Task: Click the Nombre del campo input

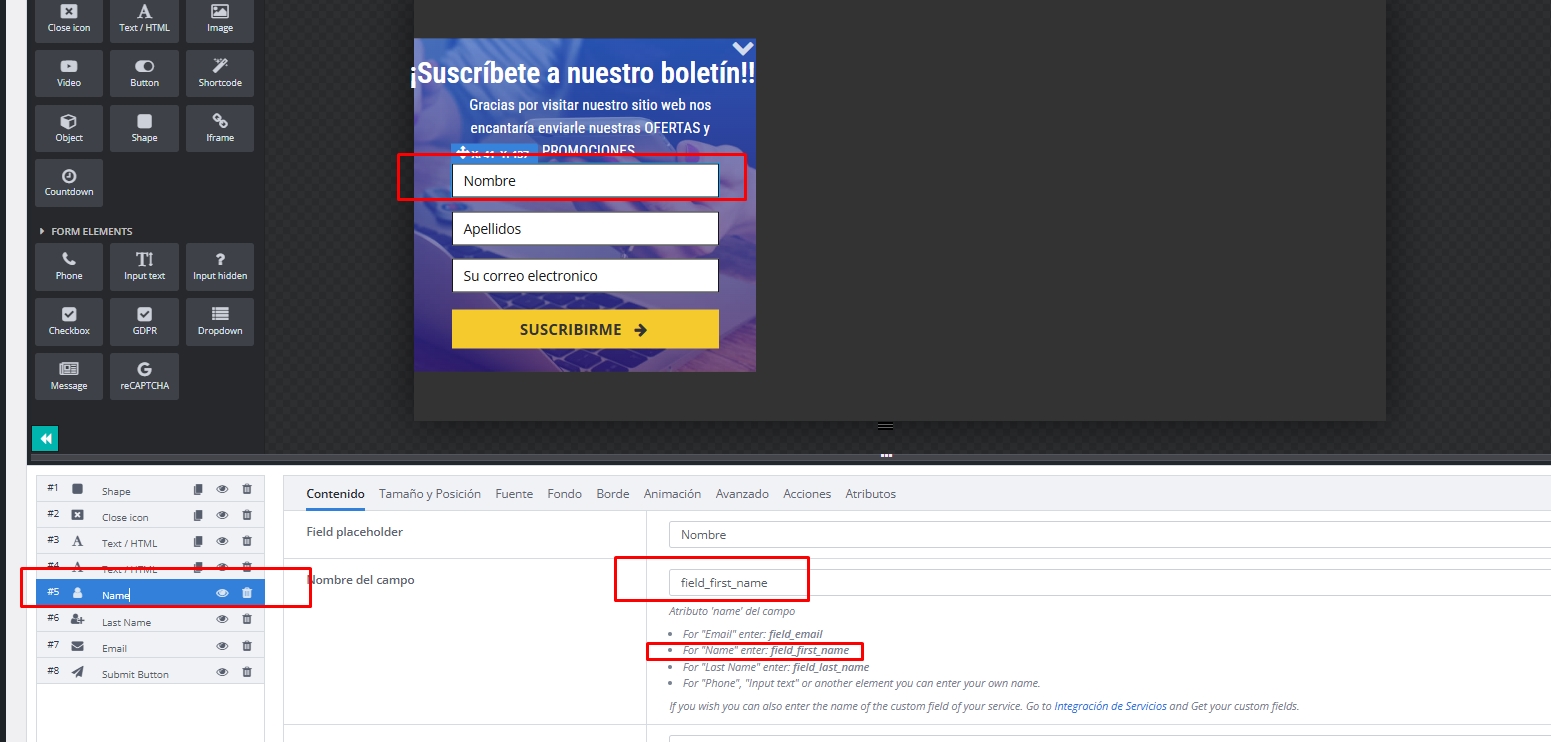Action: point(1110,582)
